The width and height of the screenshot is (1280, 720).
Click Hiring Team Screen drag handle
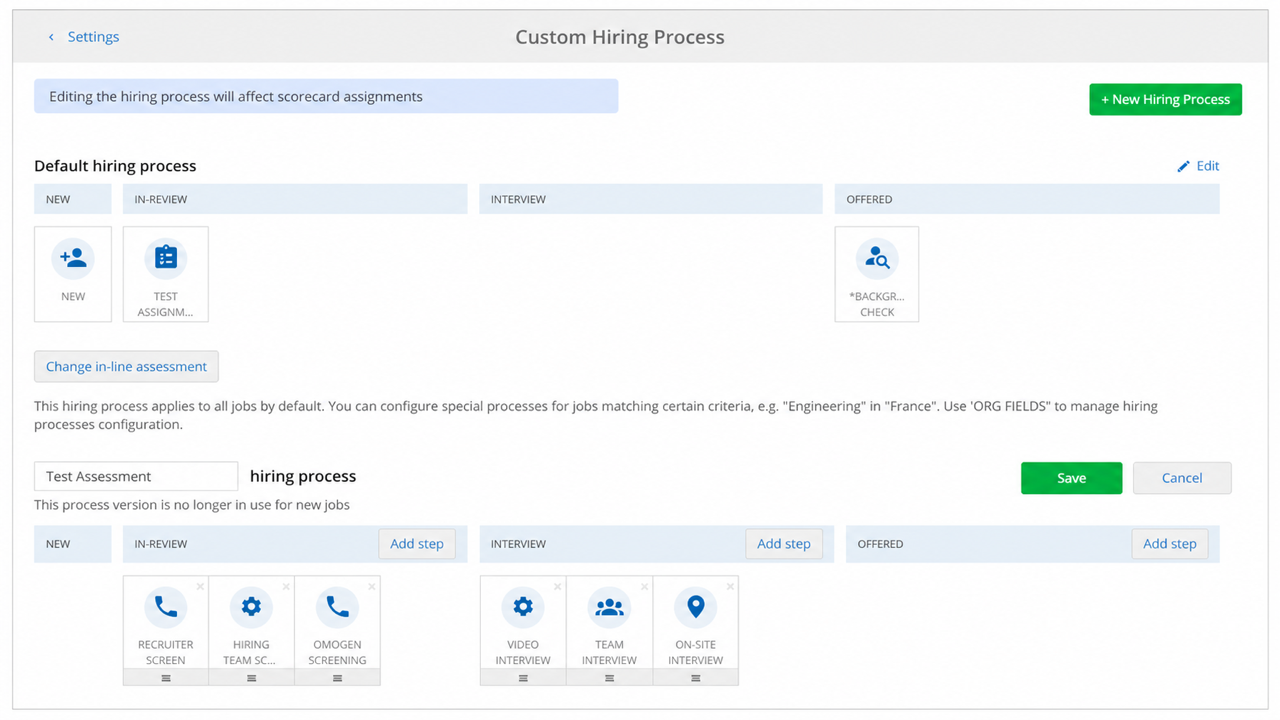pyautogui.click(x=251, y=678)
